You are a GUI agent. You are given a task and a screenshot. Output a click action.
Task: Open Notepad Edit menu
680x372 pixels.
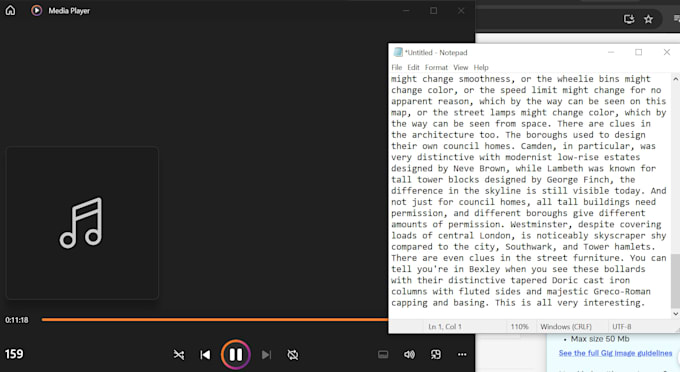pos(413,67)
